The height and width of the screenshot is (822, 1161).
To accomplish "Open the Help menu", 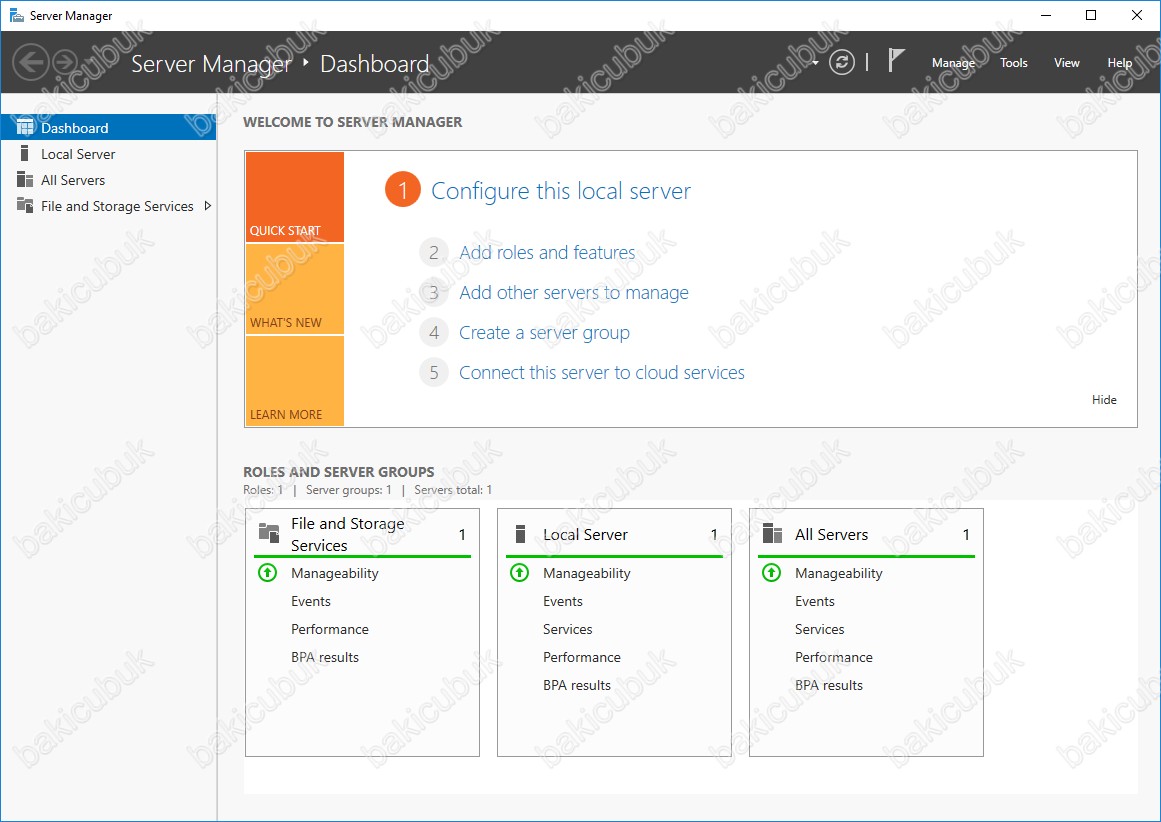I will click(x=1119, y=63).
